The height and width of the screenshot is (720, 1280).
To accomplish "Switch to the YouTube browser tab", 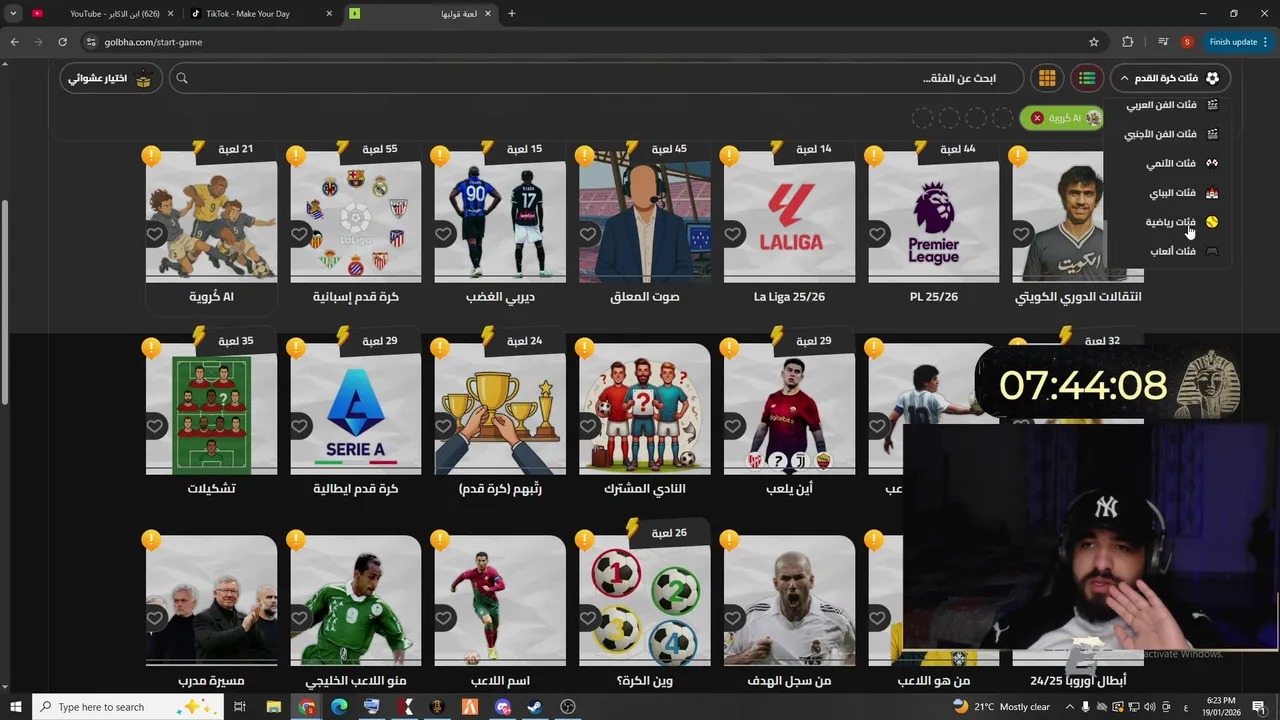I will pos(104,14).
